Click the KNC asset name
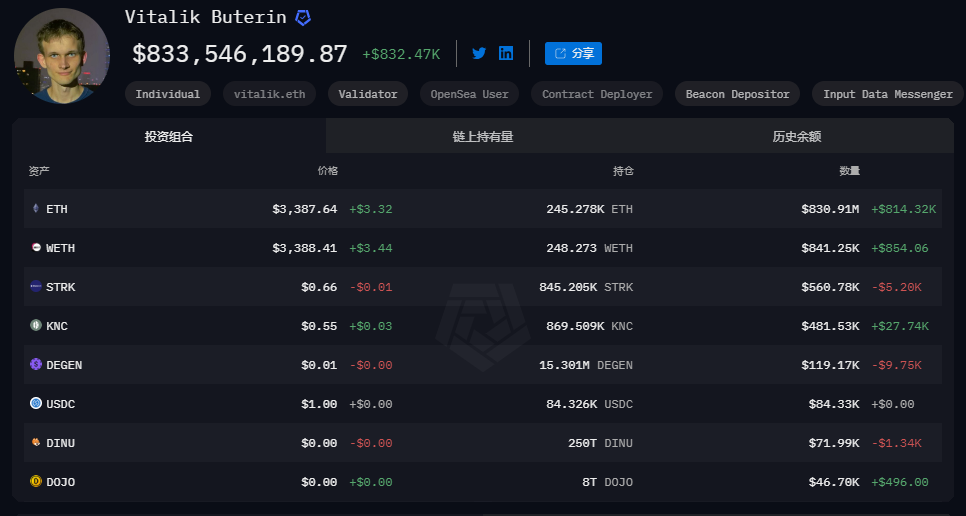This screenshot has height=516, width=966. [57, 326]
